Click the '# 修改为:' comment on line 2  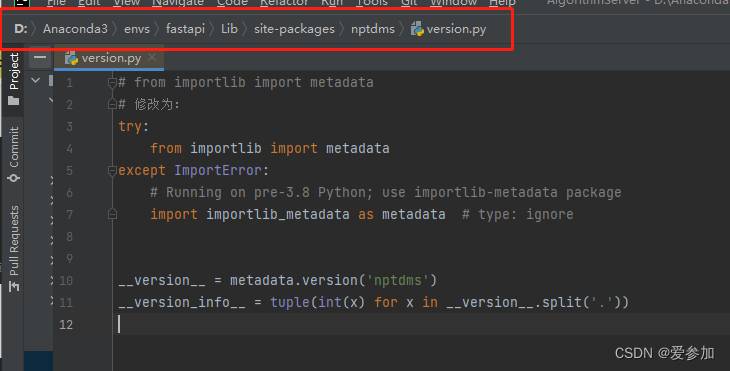tap(149, 104)
